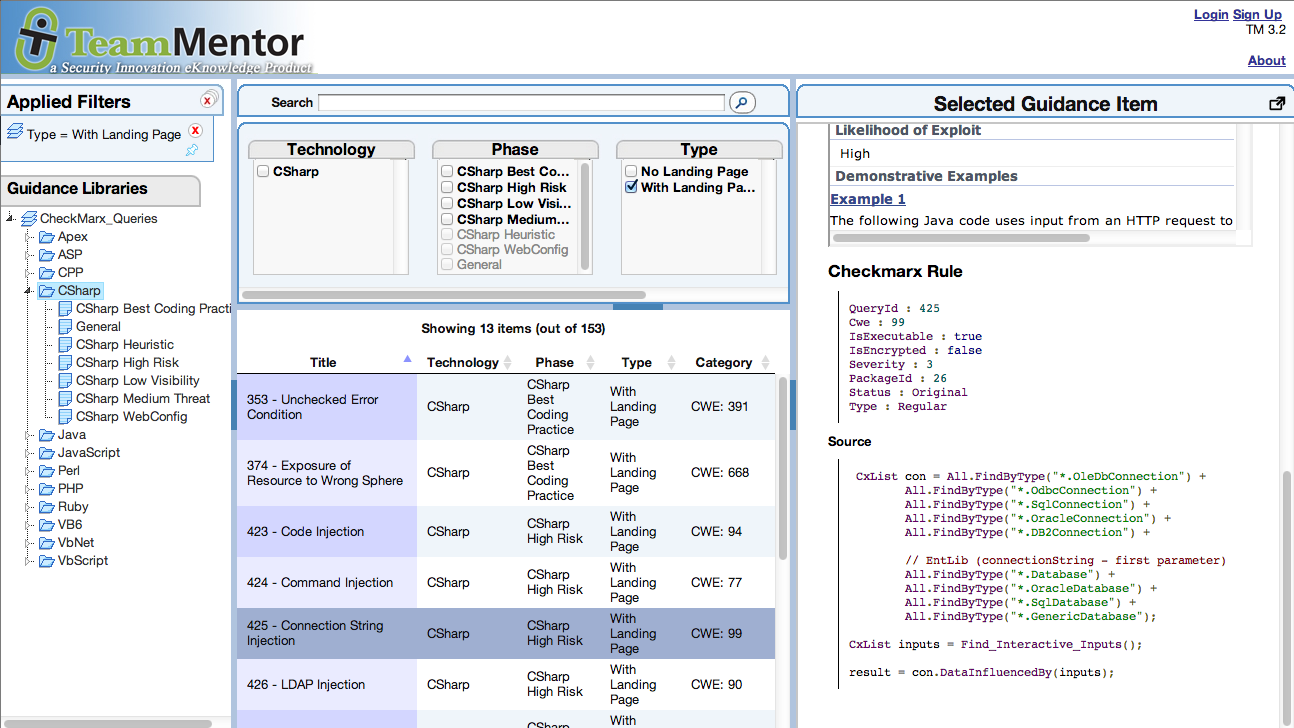Open the Example 1 link
Viewport: 1294px width, 728px height.
point(868,199)
